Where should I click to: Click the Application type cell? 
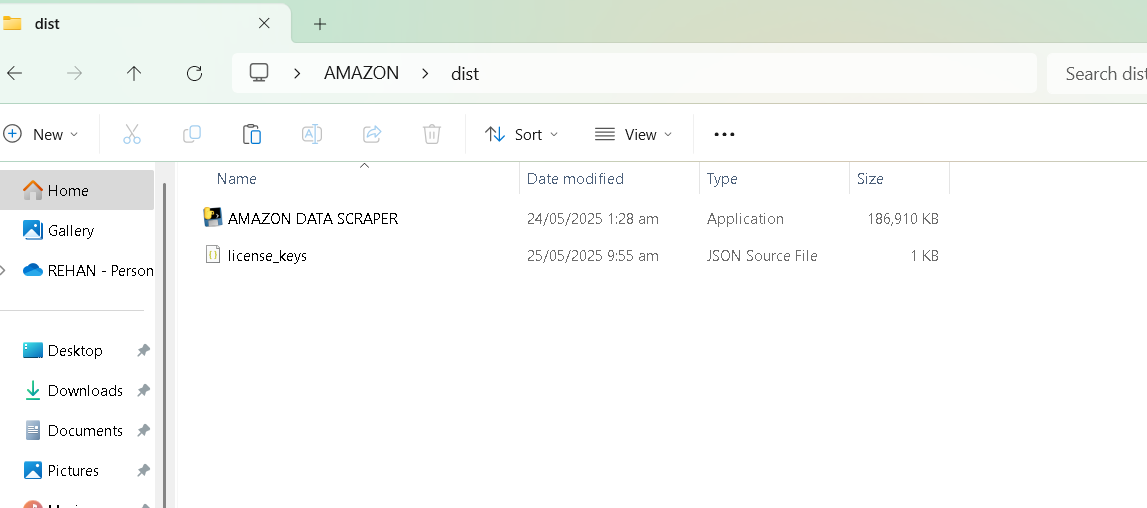[x=745, y=219]
